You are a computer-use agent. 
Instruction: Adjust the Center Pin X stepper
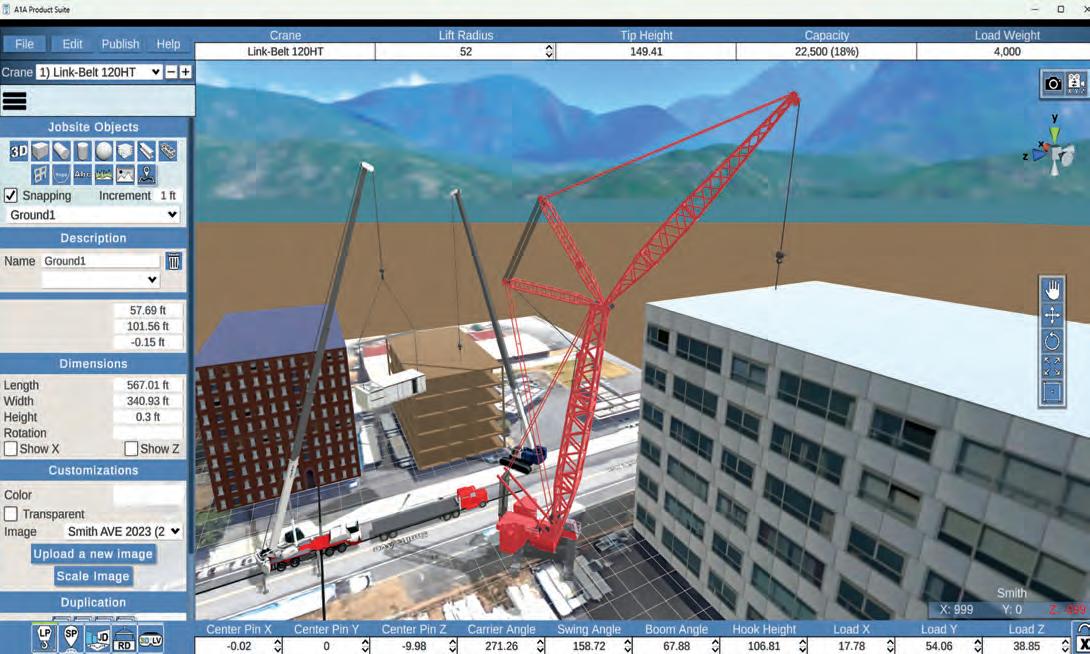tap(278, 646)
